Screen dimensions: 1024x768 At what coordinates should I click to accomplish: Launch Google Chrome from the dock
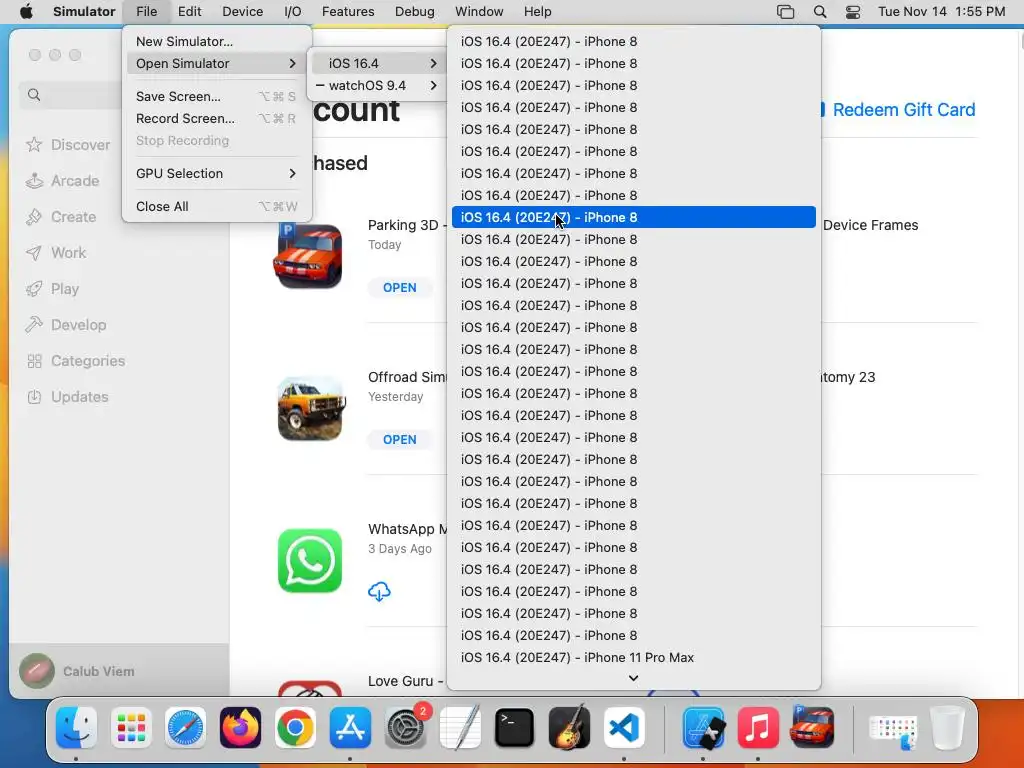295,728
